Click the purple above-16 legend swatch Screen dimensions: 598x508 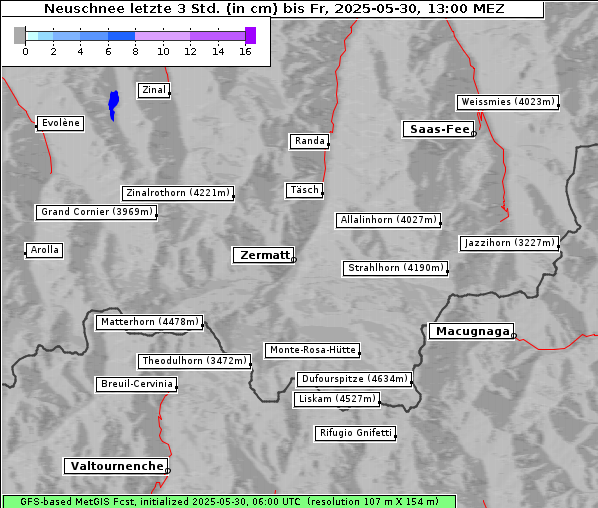click(x=251, y=35)
